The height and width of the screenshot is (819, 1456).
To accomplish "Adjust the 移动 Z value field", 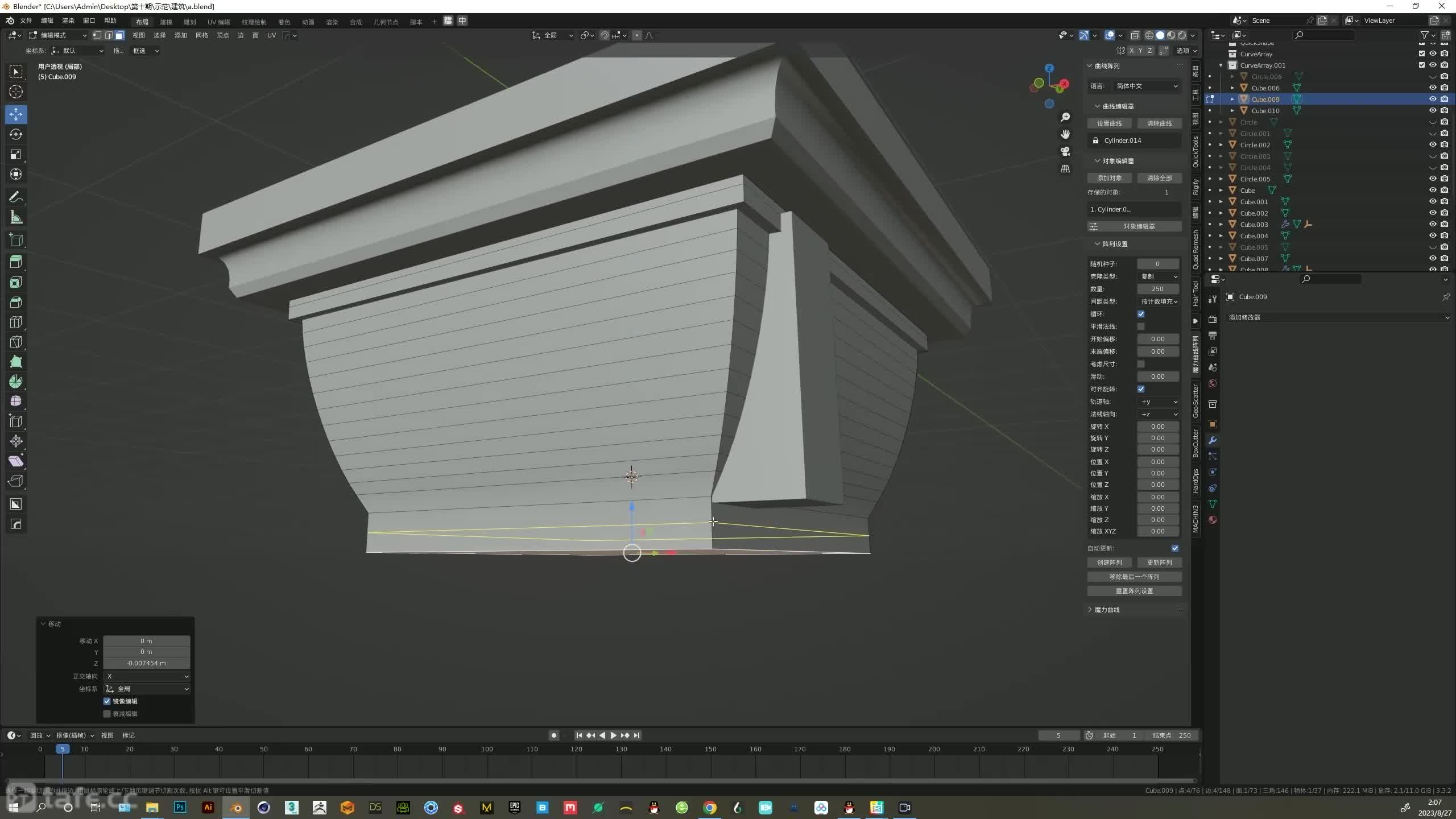I will pyautogui.click(x=147, y=663).
